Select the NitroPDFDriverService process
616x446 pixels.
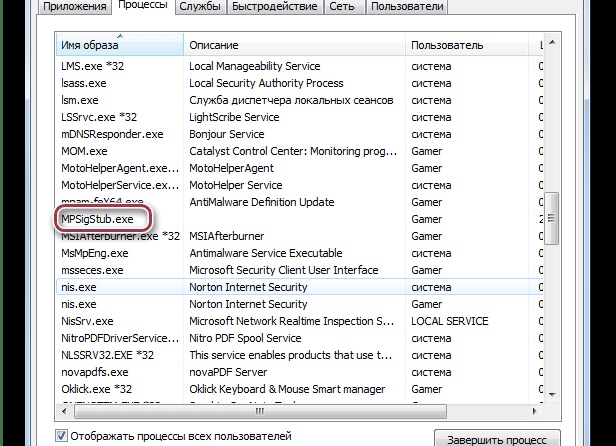[x=300, y=338]
